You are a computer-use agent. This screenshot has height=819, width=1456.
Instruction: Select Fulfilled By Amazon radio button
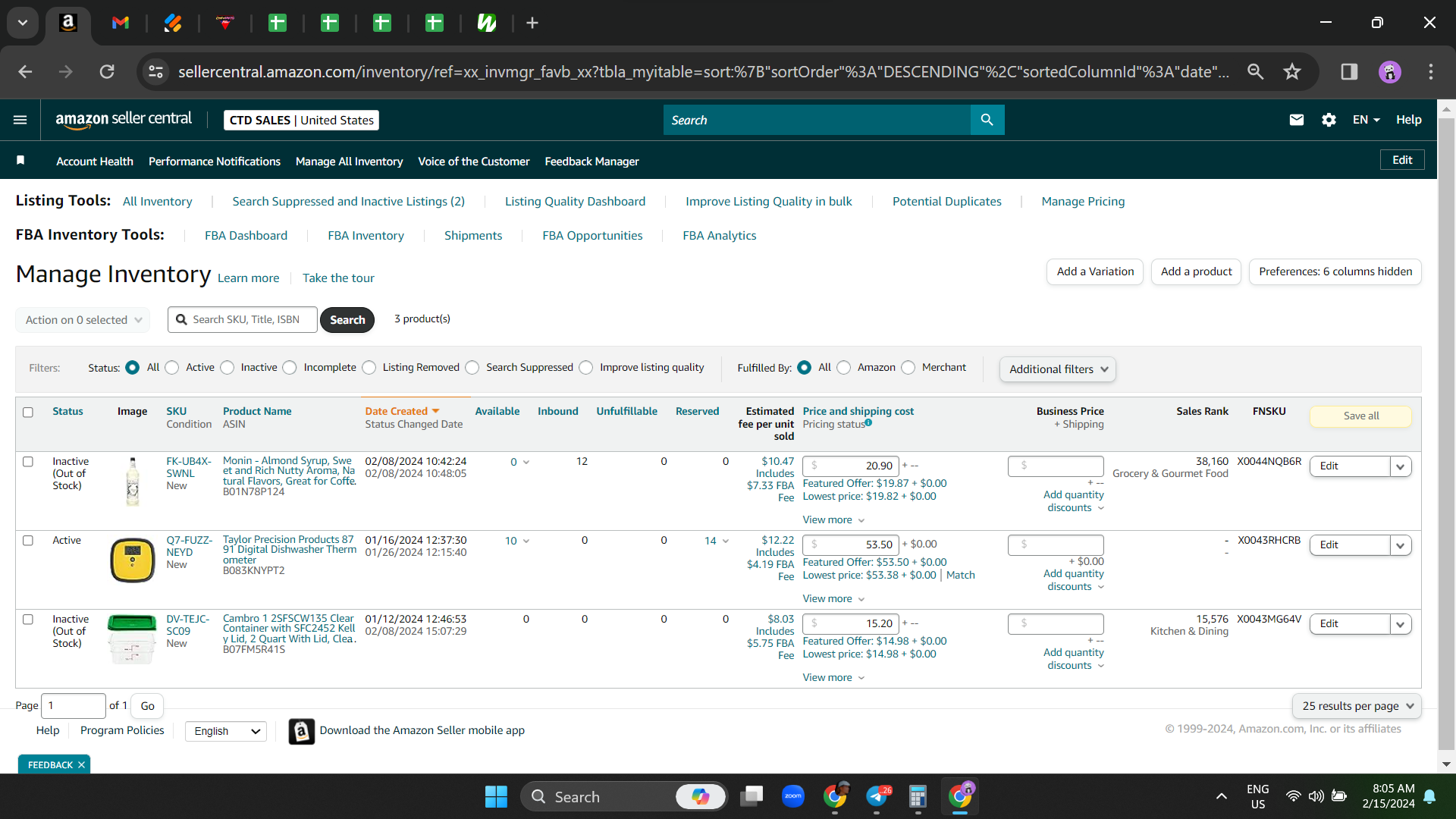[x=844, y=368]
